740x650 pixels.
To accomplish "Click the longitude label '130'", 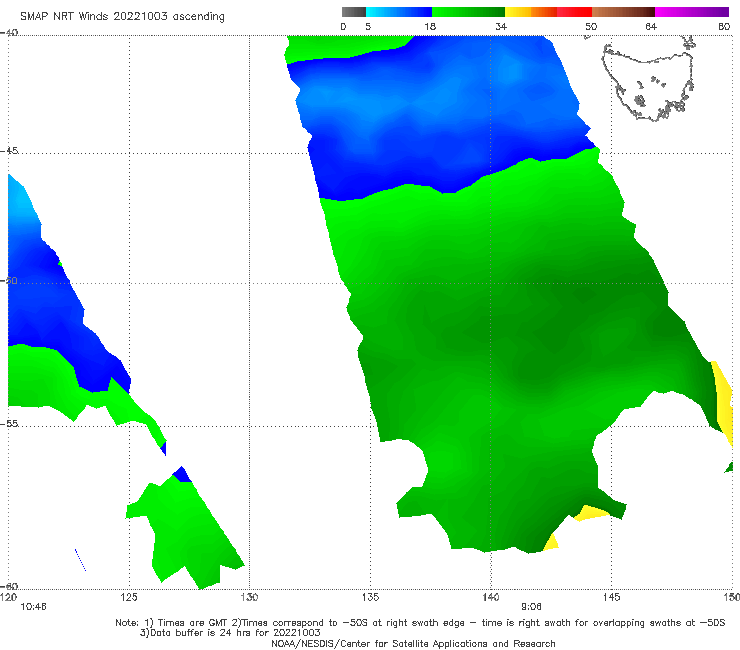I will click(249, 597).
